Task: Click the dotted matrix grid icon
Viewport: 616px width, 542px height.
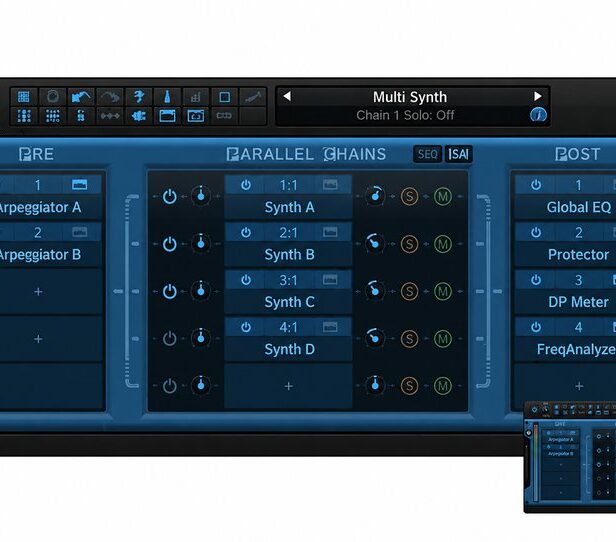Action: click(53, 116)
